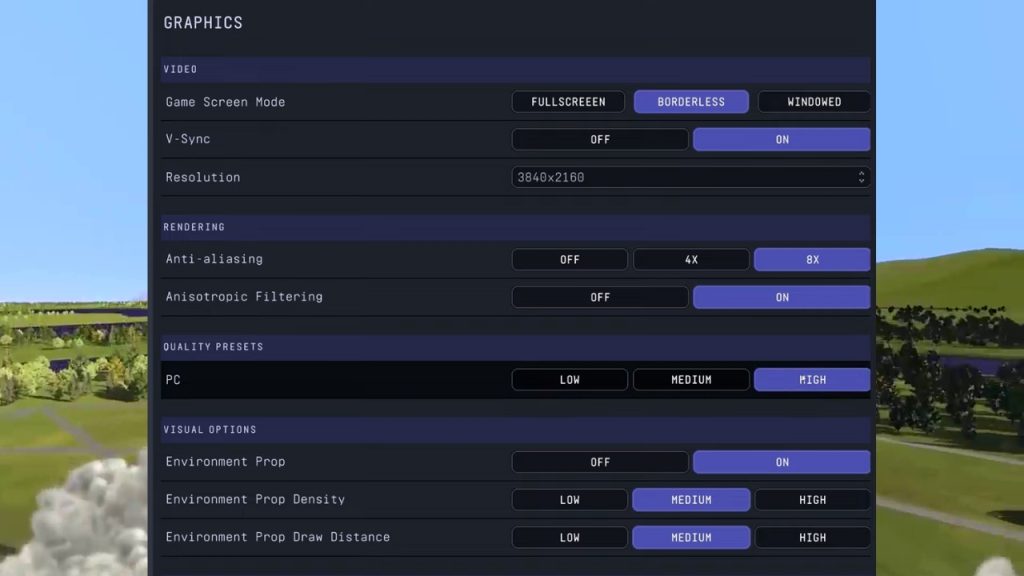Set Anti-aliasing to Off
This screenshot has width=1024, height=576.
(x=569, y=259)
